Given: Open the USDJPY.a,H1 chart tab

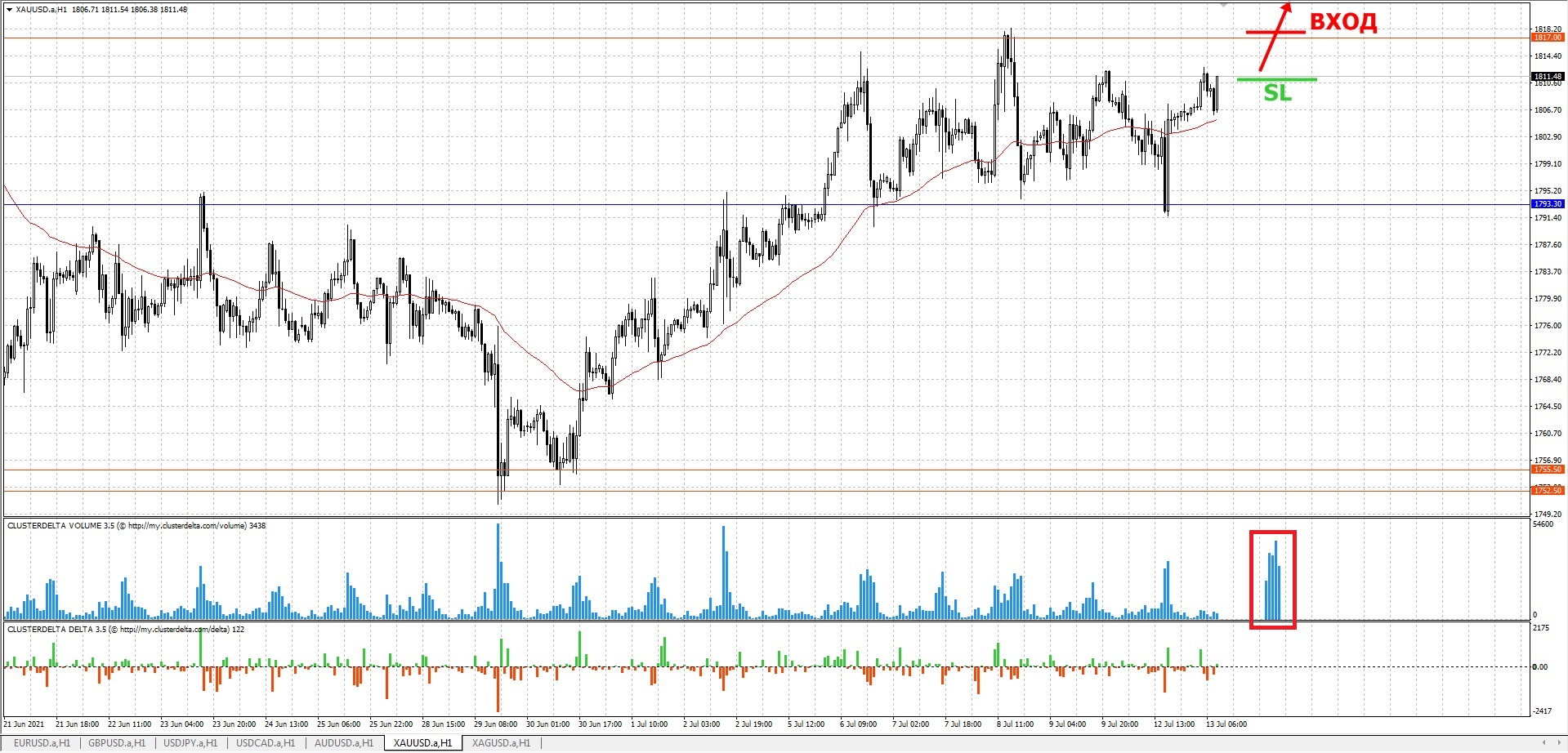Looking at the screenshot, I should click(190, 743).
